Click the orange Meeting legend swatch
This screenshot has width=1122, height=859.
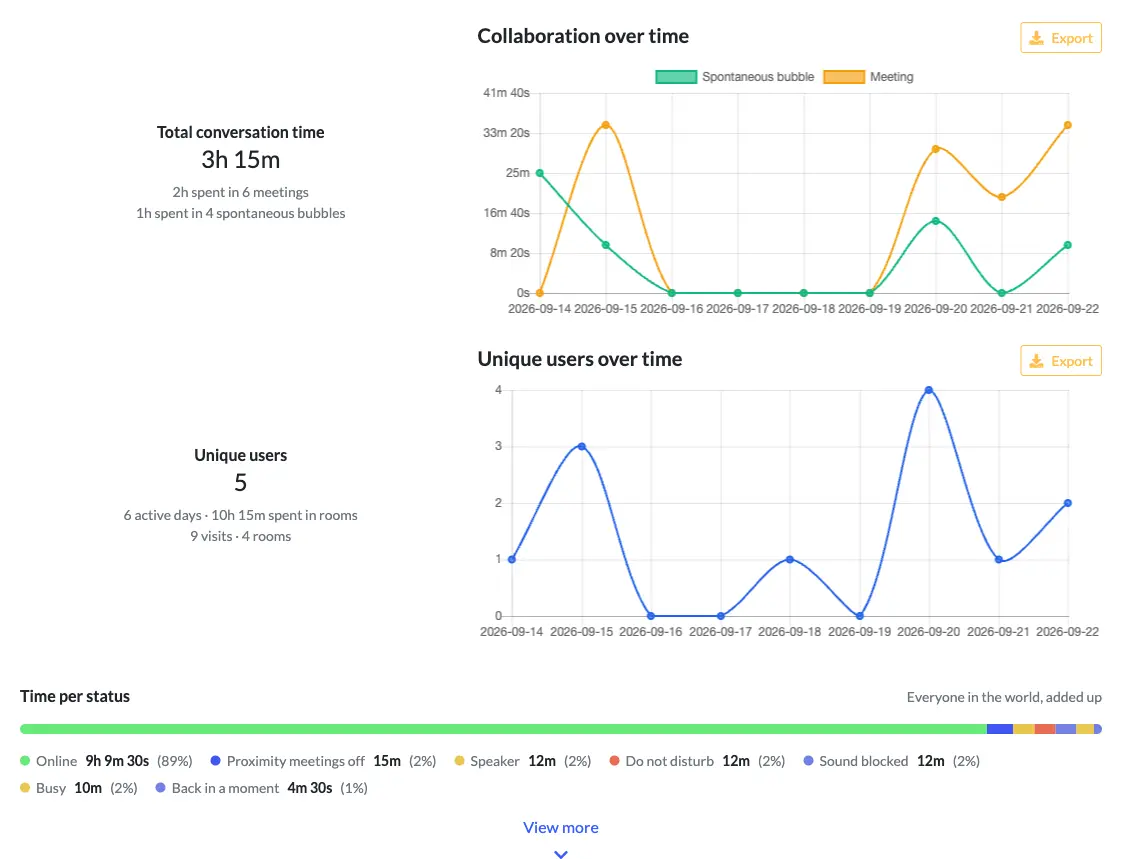point(844,77)
